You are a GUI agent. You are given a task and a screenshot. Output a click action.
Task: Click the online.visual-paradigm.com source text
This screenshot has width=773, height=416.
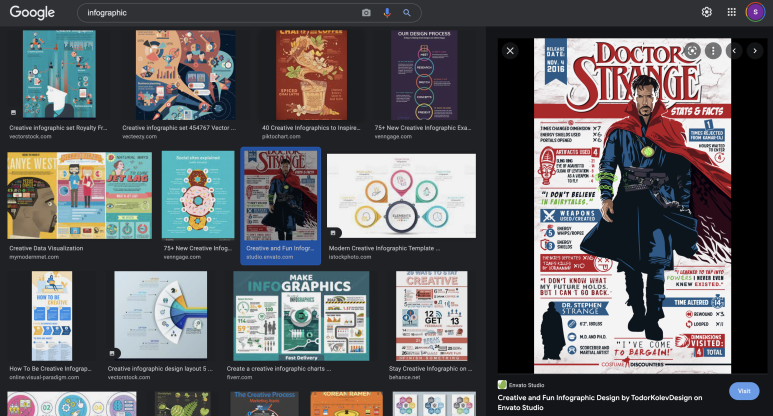pos(44,377)
